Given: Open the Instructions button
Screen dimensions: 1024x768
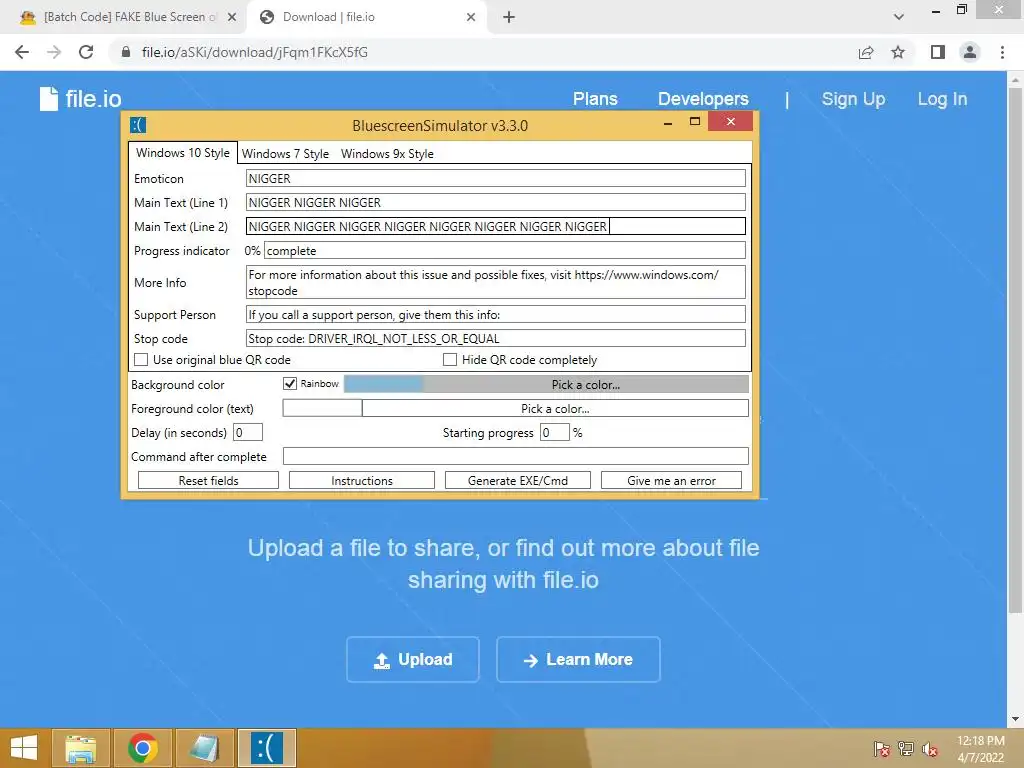Looking at the screenshot, I should coord(362,481).
